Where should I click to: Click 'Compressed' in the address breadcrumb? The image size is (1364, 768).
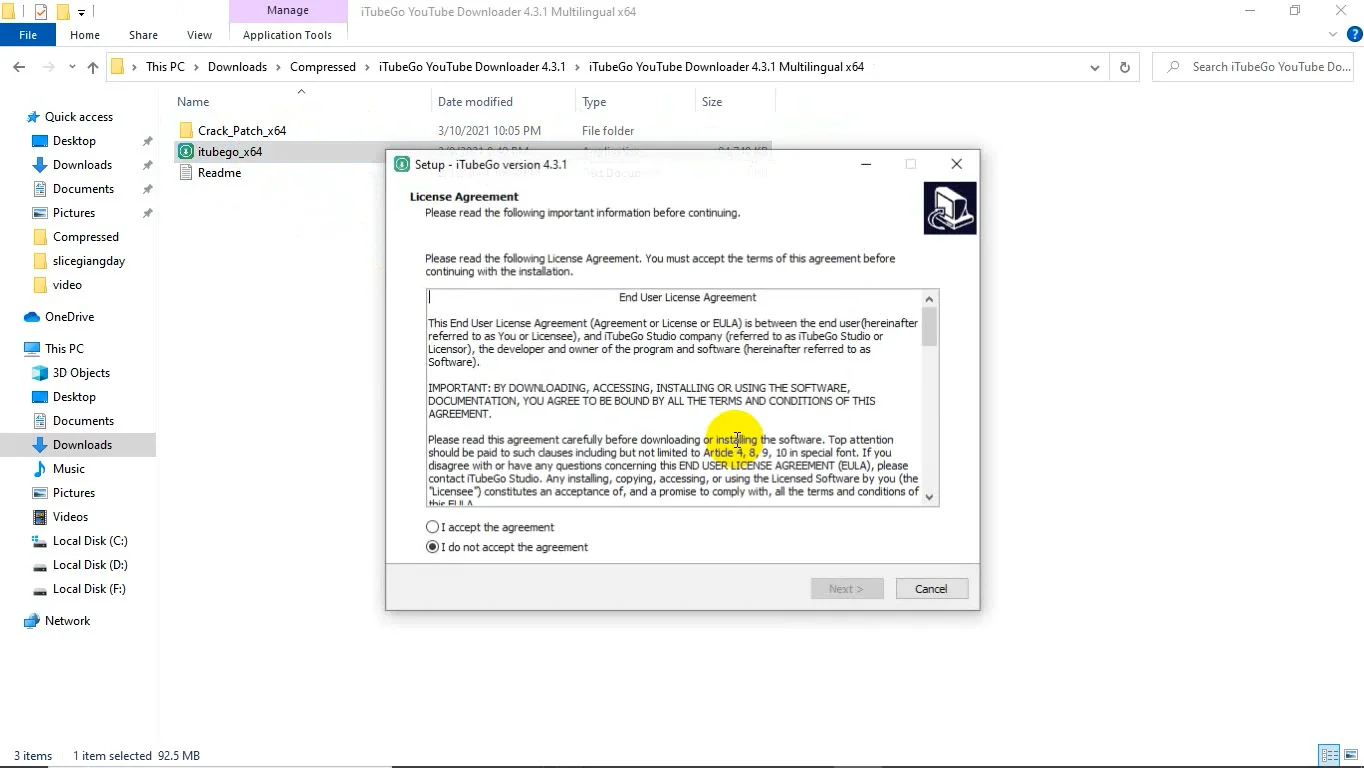click(322, 67)
